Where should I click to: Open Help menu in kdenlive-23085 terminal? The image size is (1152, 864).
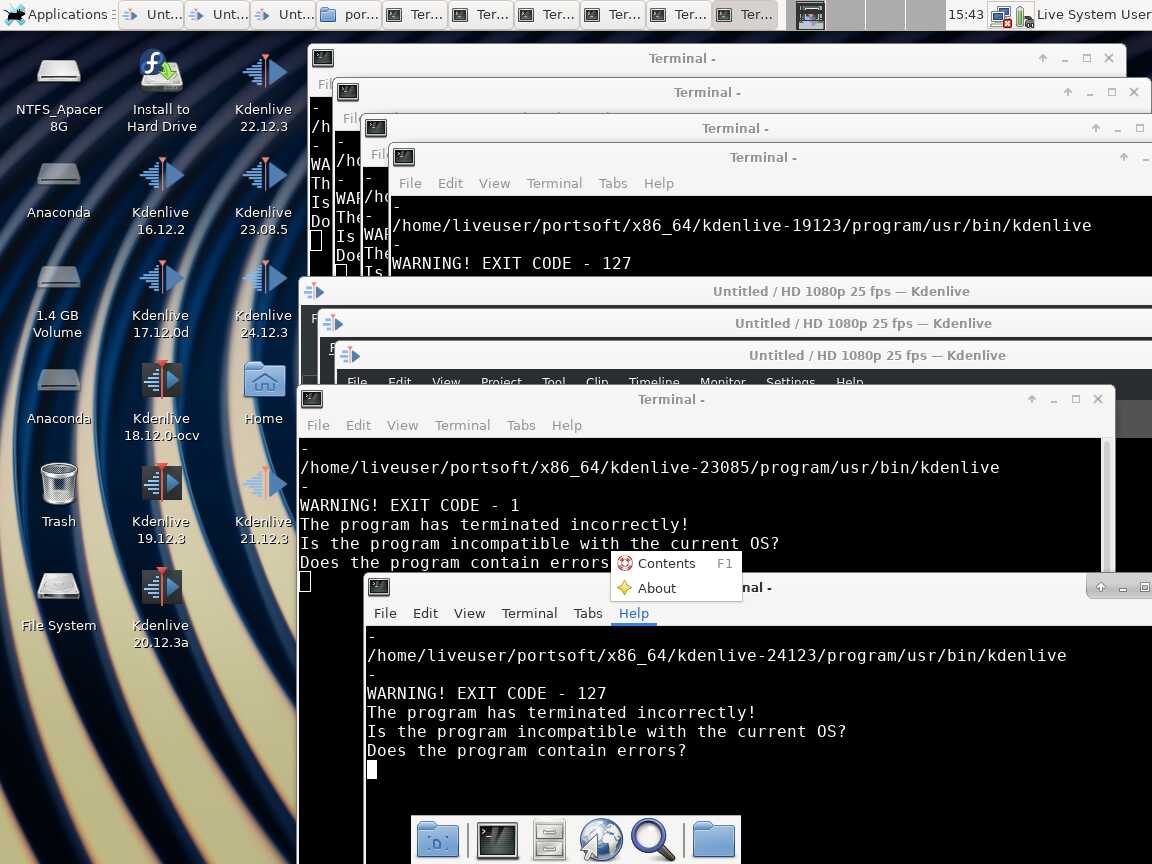click(566, 425)
